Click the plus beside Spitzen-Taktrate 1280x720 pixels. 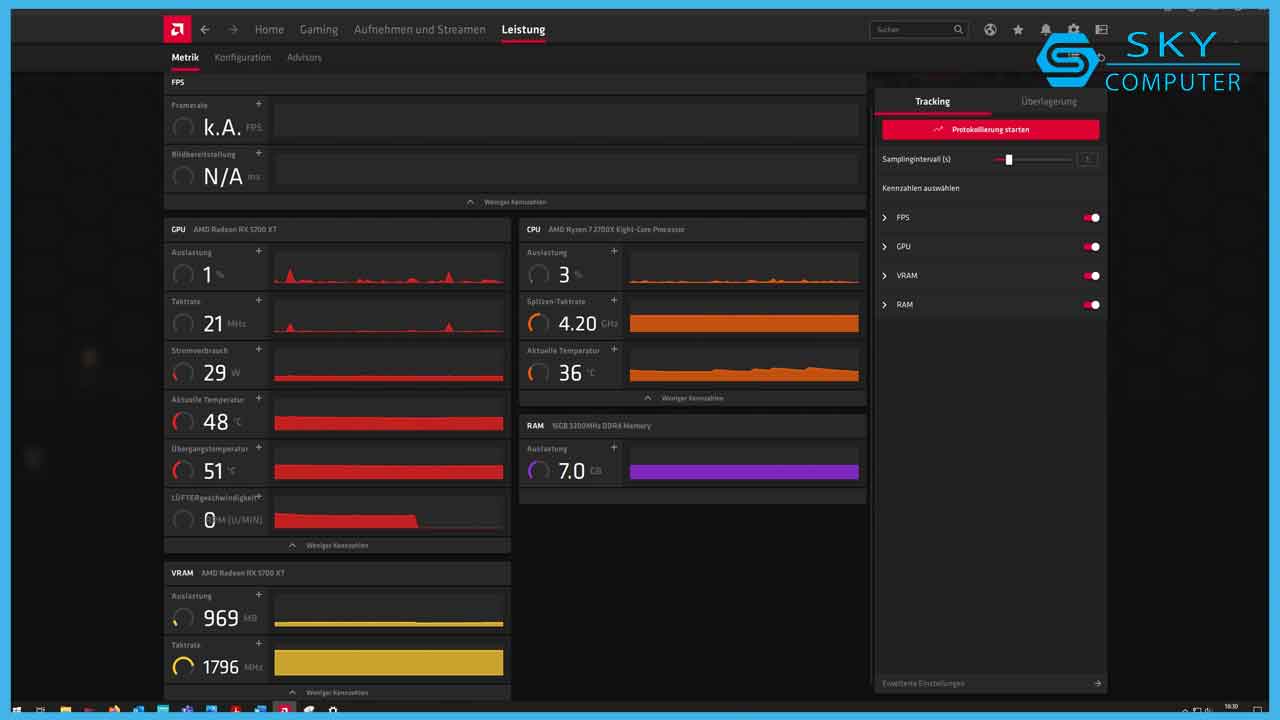tap(614, 300)
